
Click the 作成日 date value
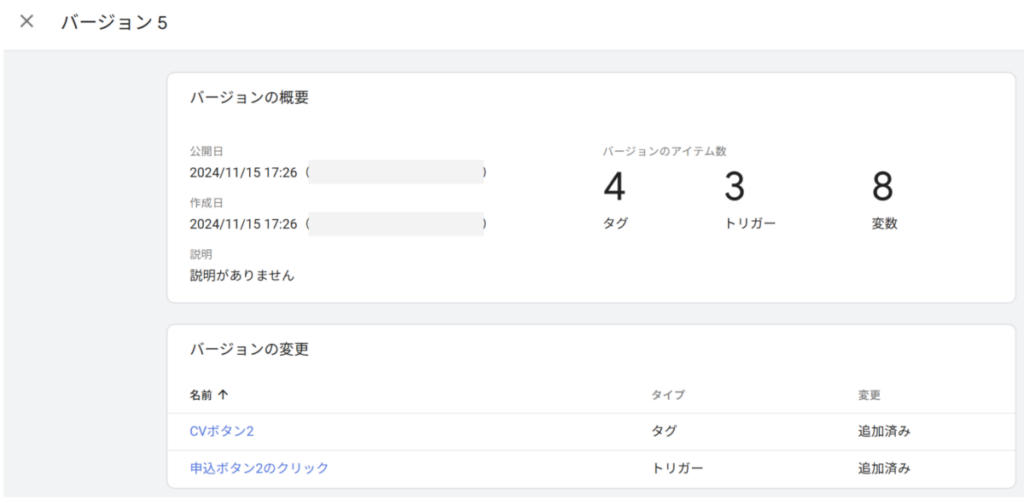[x=243, y=224]
